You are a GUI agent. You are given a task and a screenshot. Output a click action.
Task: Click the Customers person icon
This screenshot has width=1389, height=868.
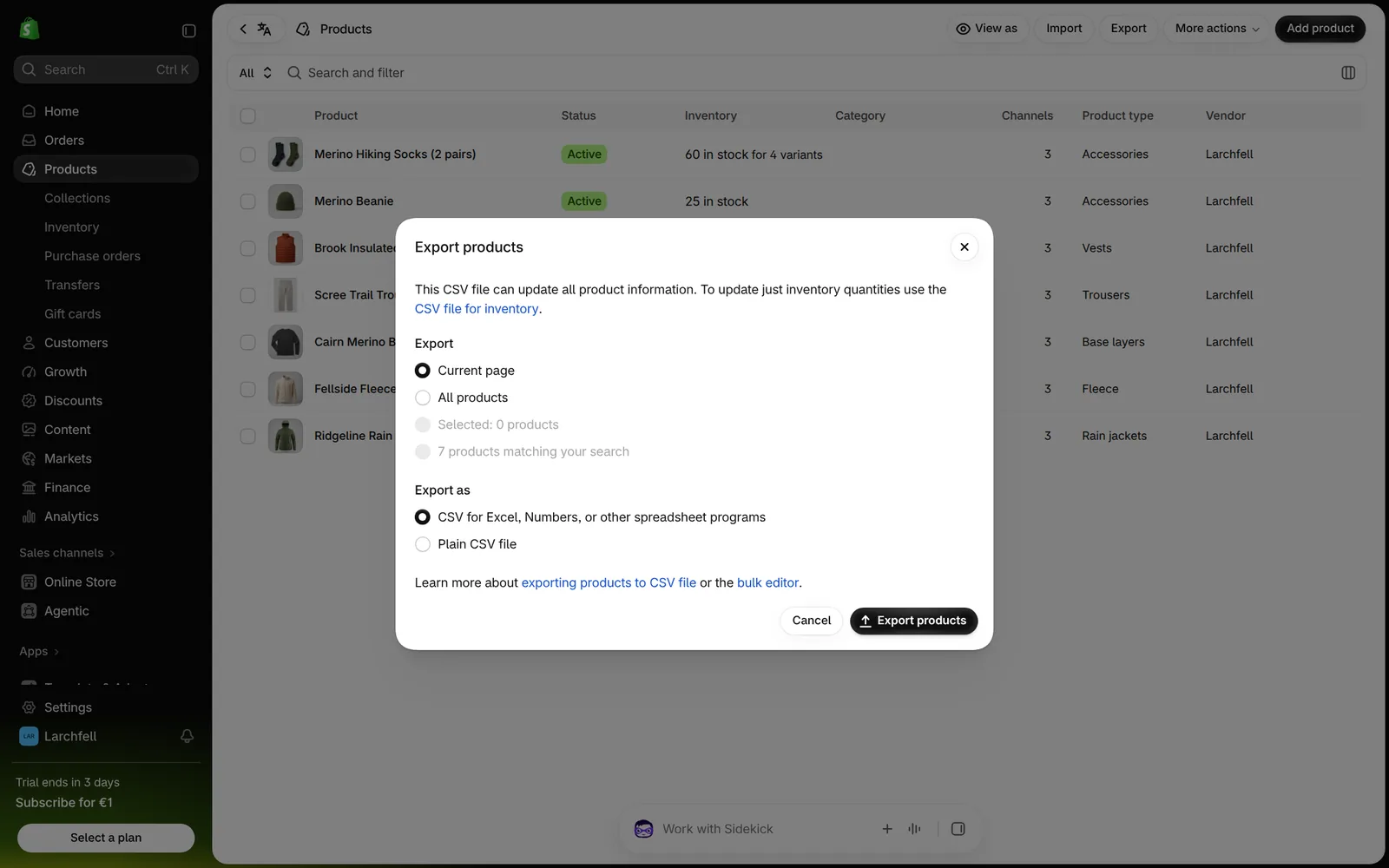29,343
